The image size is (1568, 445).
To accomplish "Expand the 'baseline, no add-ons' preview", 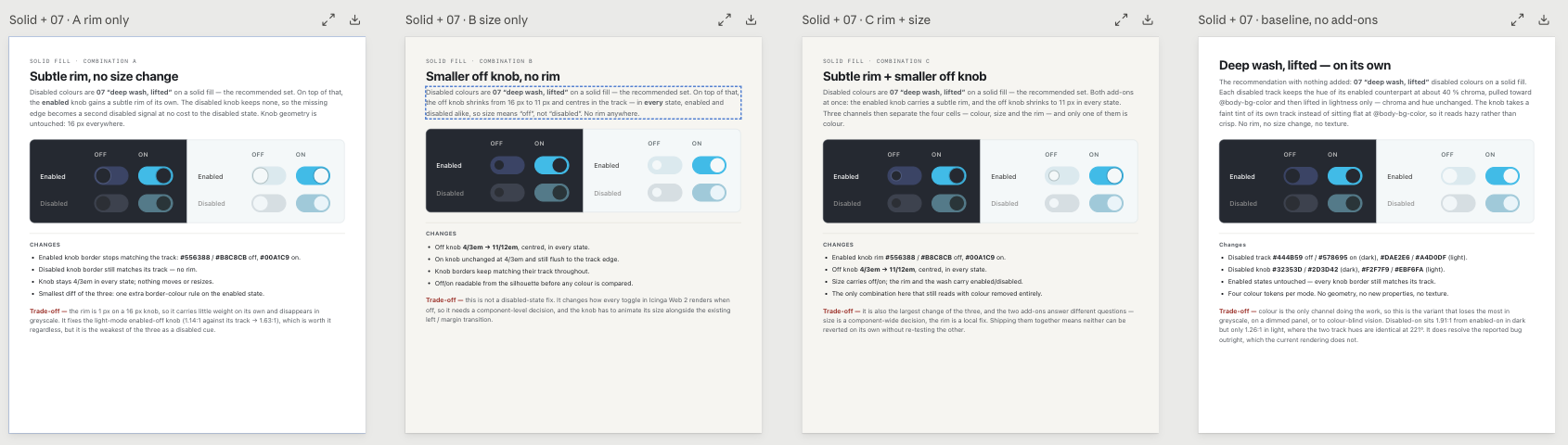I will click(x=1517, y=19).
